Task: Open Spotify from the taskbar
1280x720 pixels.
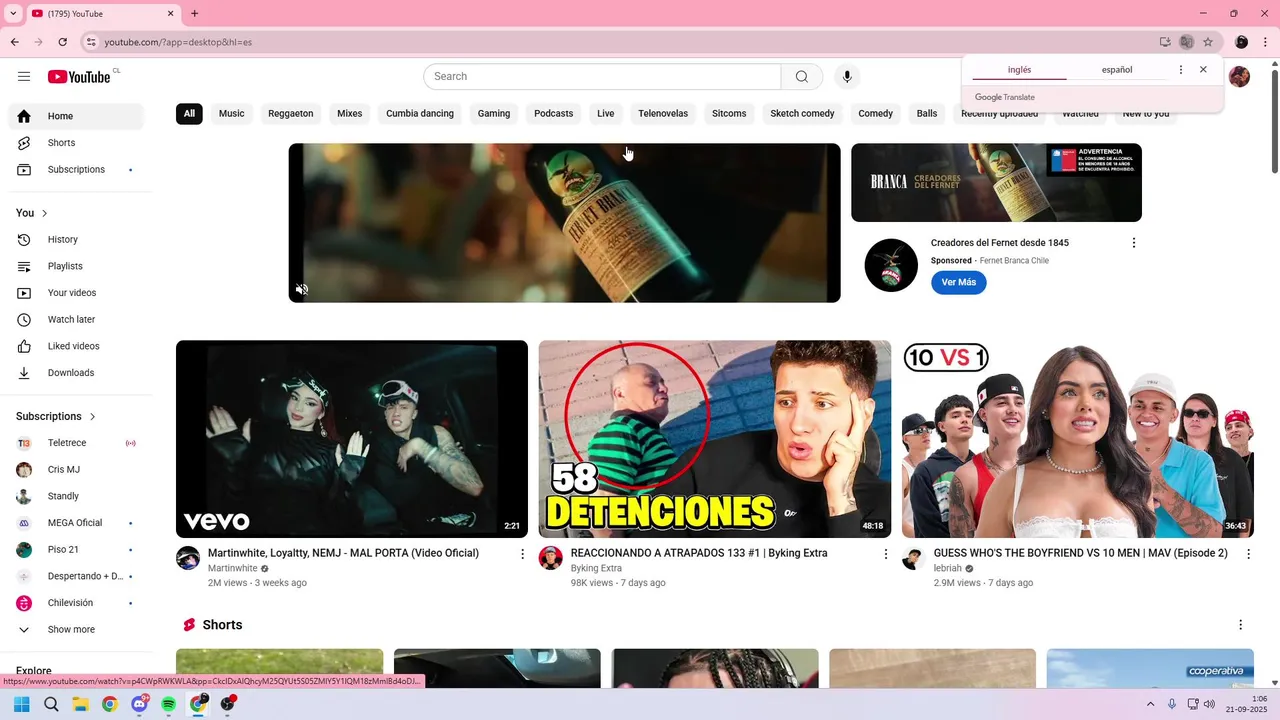Action: [x=169, y=704]
